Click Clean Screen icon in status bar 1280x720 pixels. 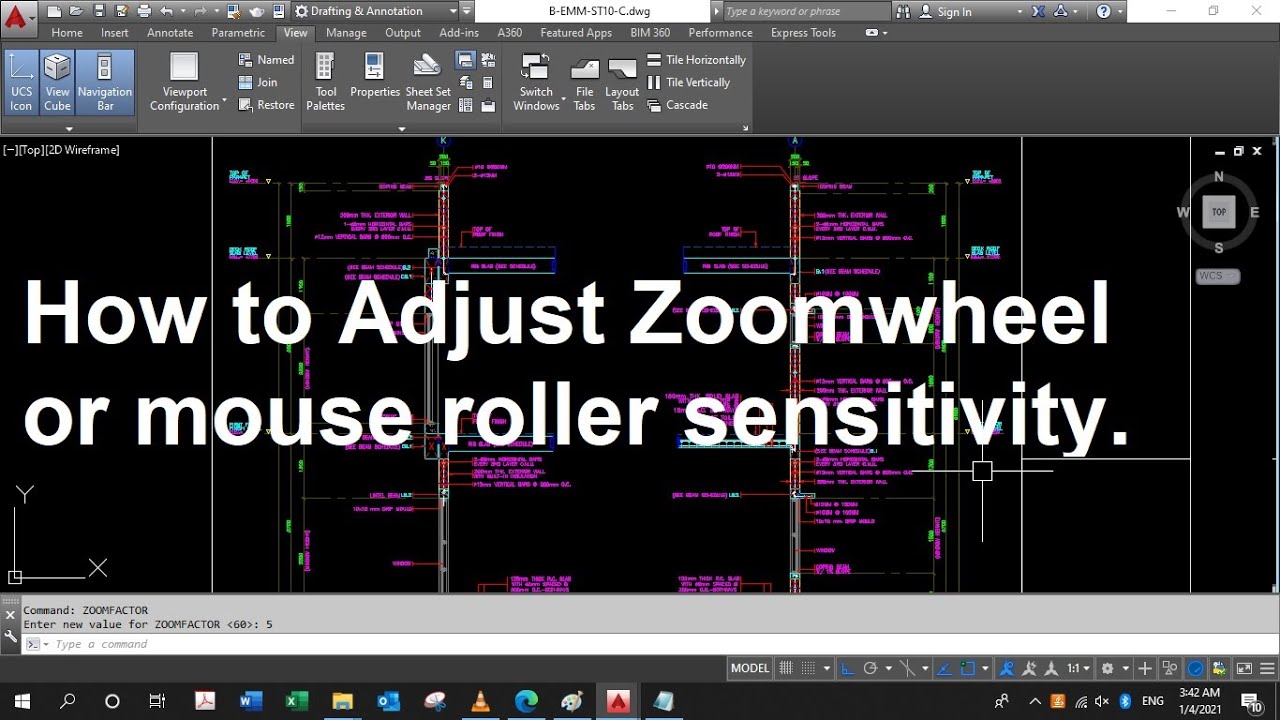click(x=1244, y=668)
